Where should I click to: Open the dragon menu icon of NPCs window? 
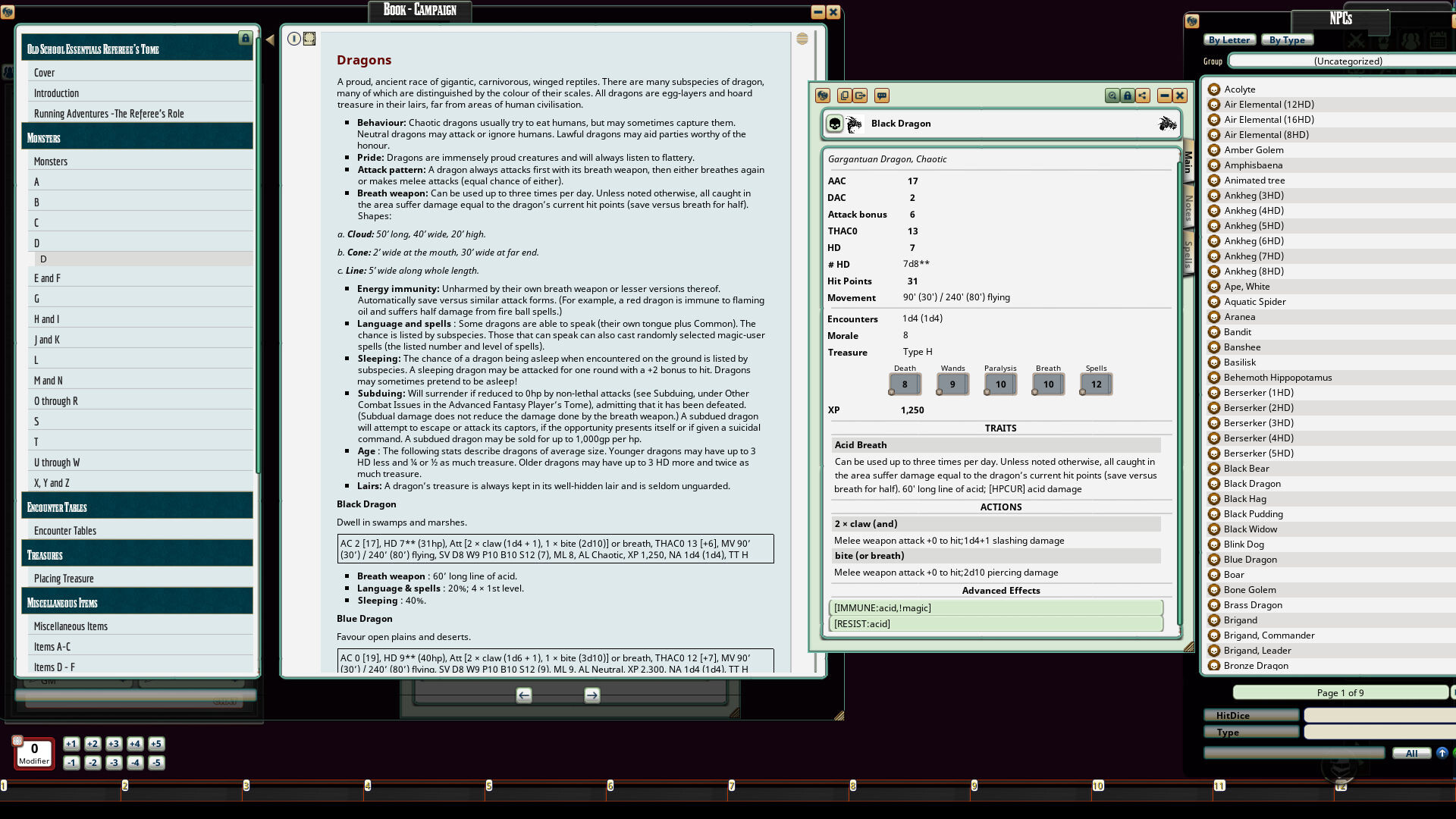coord(1192,21)
